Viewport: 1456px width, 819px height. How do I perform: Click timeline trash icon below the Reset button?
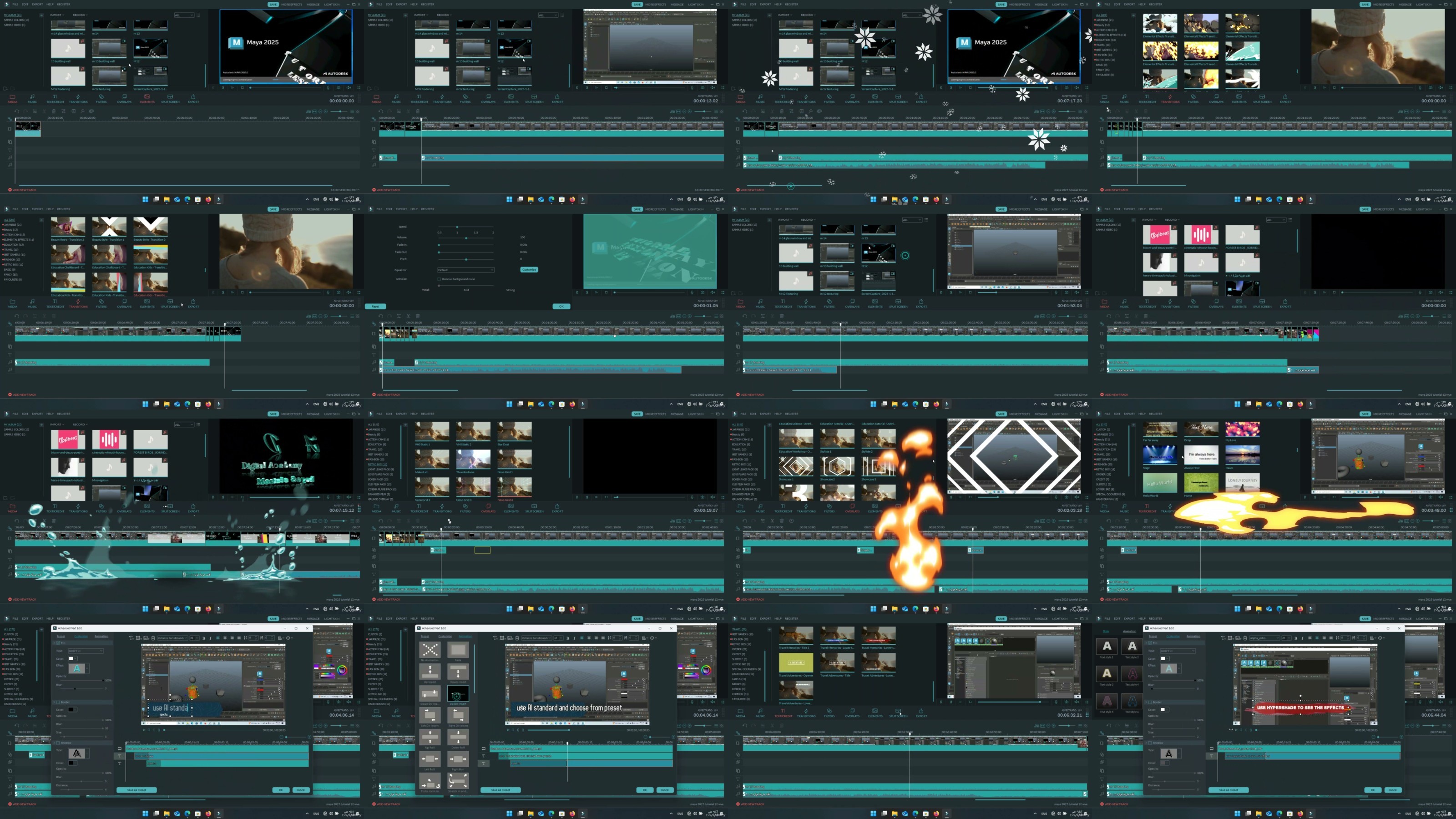click(x=418, y=316)
